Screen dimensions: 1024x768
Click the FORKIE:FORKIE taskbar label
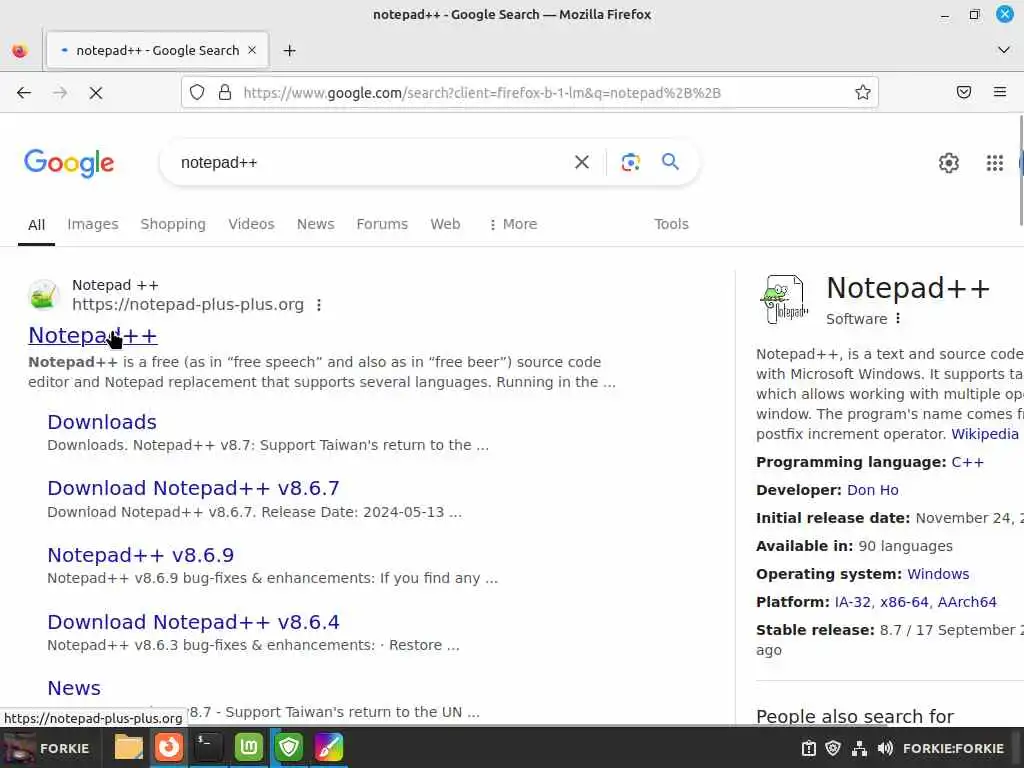pyautogui.click(x=953, y=748)
